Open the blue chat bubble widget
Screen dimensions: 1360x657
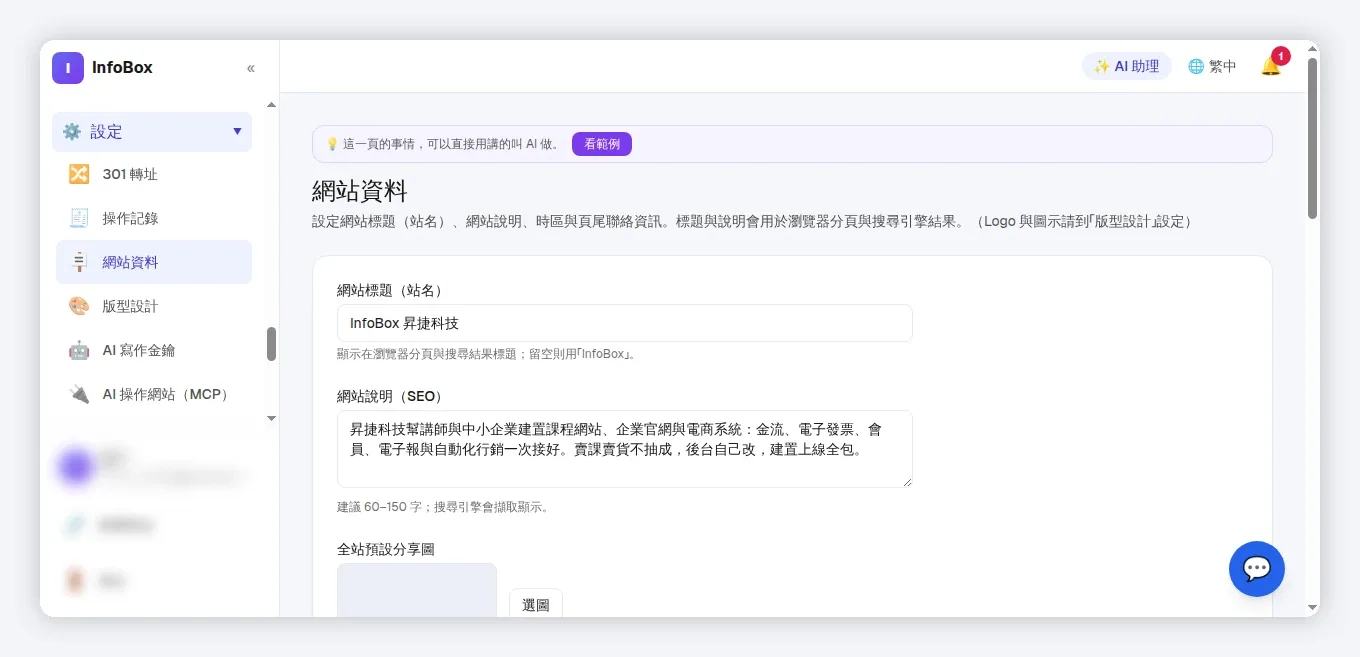1257,569
